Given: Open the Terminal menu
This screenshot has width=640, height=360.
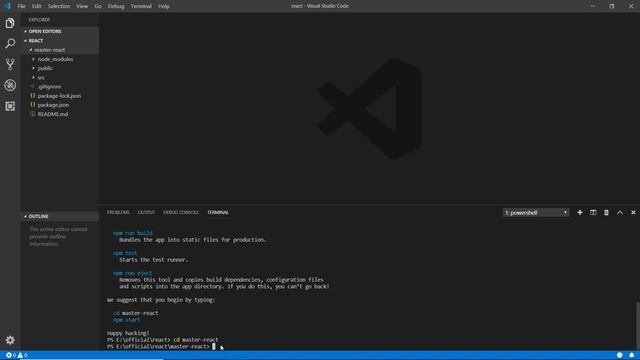Looking at the screenshot, I should tap(141, 6).
